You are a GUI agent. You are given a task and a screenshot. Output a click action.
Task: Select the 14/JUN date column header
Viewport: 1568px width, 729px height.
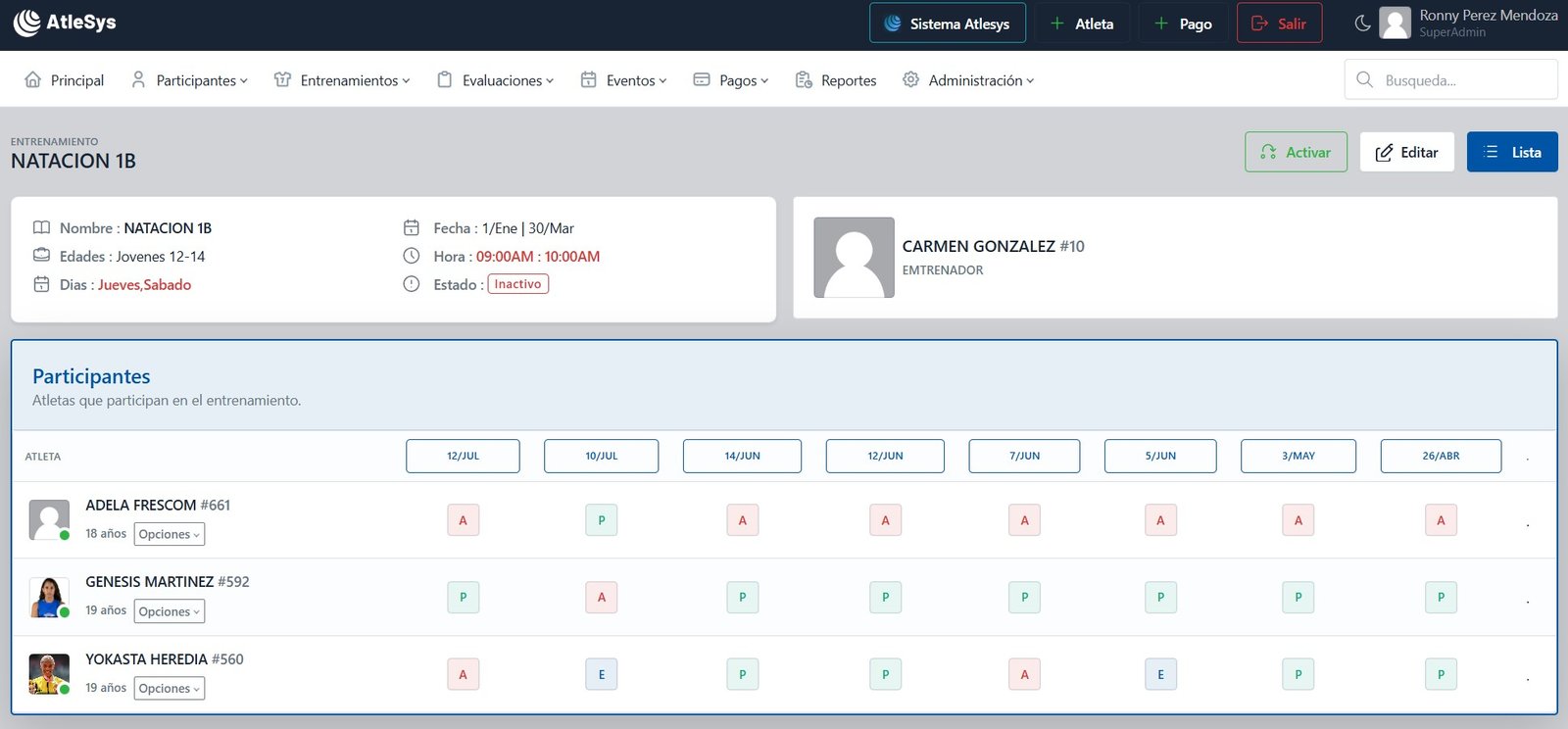tap(742, 456)
